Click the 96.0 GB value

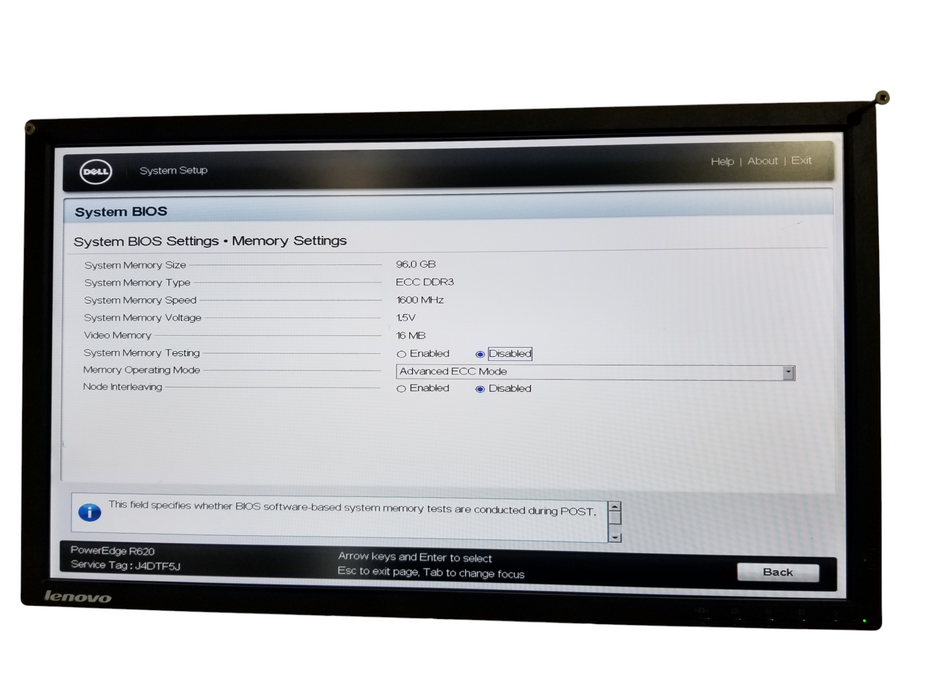[416, 264]
